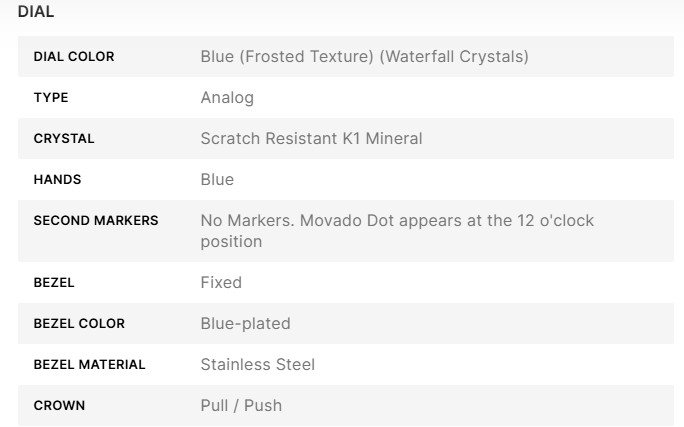
Task: Click the Analog value text
Action: pos(227,98)
